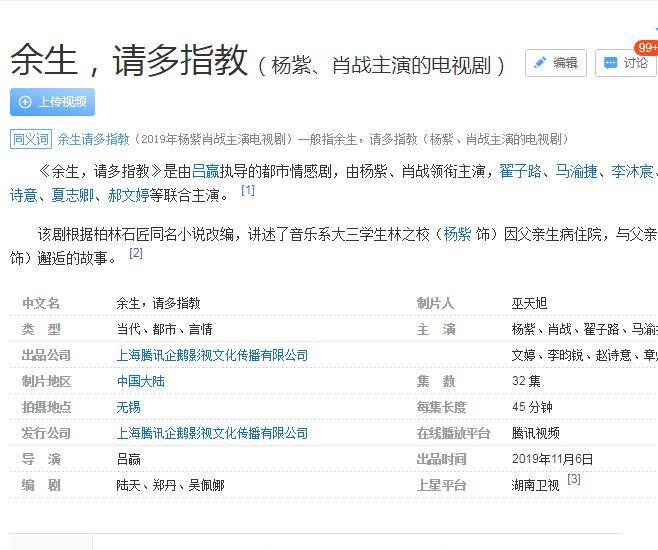This screenshot has height=550, width=658.
Task: Click the 99+ notification badge
Action: pyautogui.click(x=646, y=48)
